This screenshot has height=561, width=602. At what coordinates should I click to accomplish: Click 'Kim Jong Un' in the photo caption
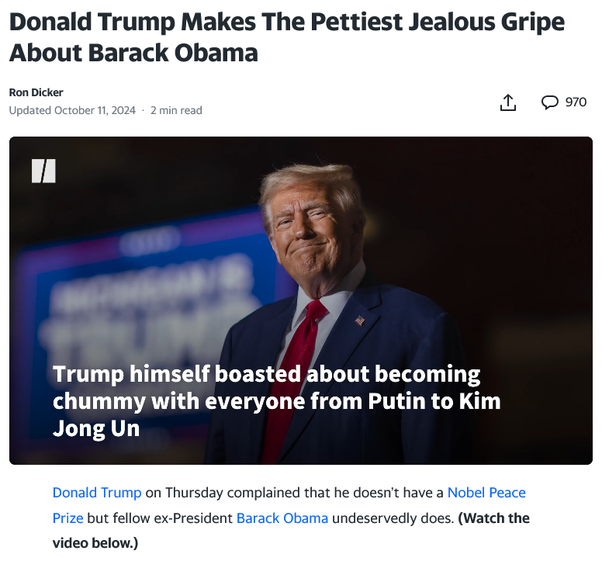click(x=276, y=415)
